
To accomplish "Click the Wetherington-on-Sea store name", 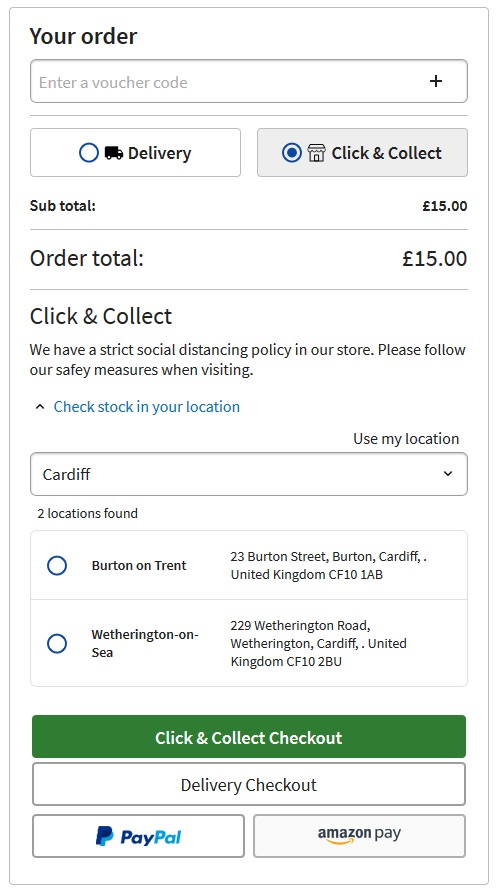I will [x=145, y=643].
